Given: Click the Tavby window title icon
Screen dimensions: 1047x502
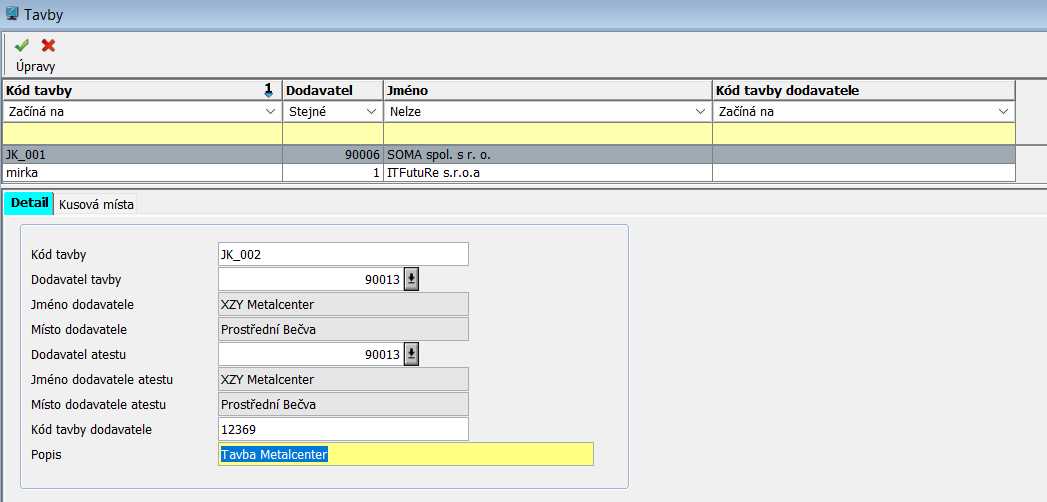Looking at the screenshot, I should coord(11,13).
